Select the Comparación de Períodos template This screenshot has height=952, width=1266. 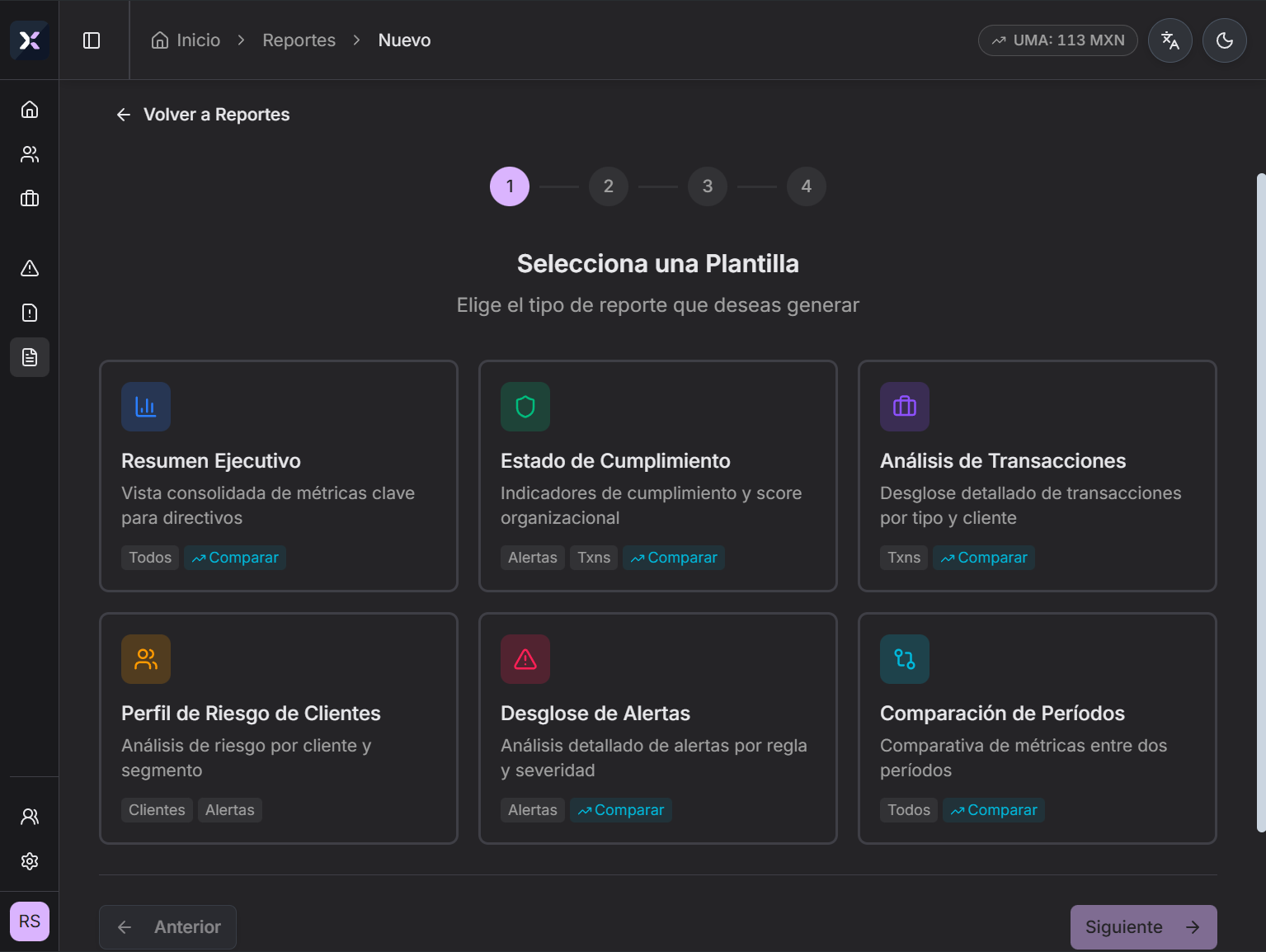click(1037, 728)
